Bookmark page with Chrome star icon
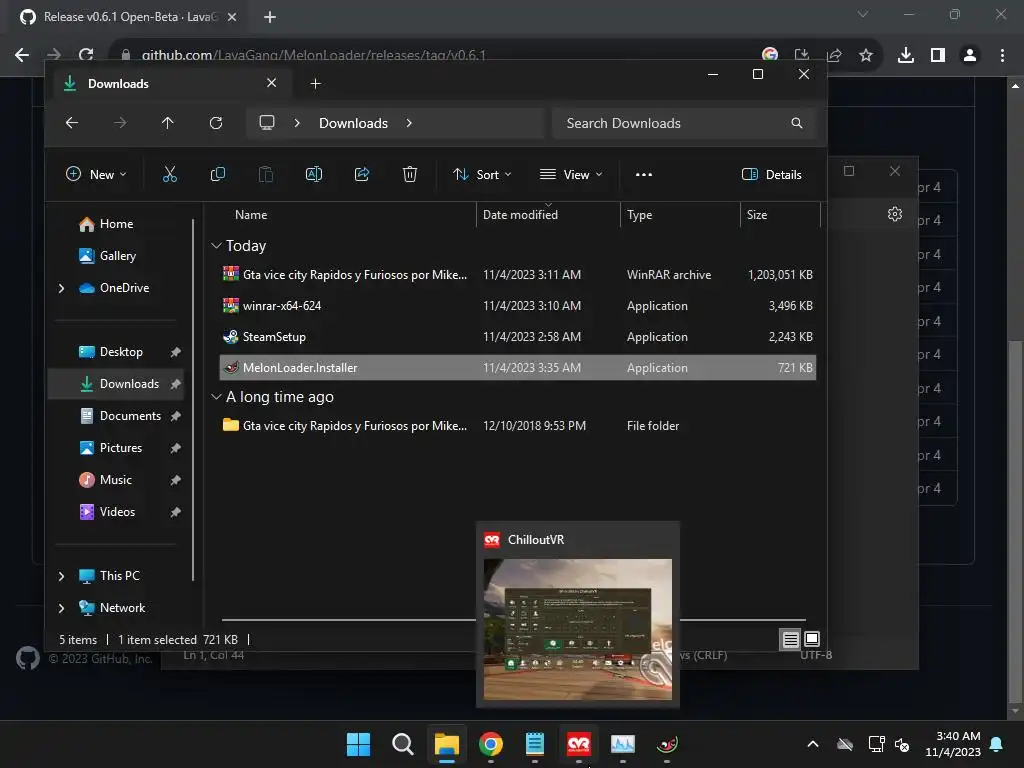1024x768 pixels. pos(866,56)
